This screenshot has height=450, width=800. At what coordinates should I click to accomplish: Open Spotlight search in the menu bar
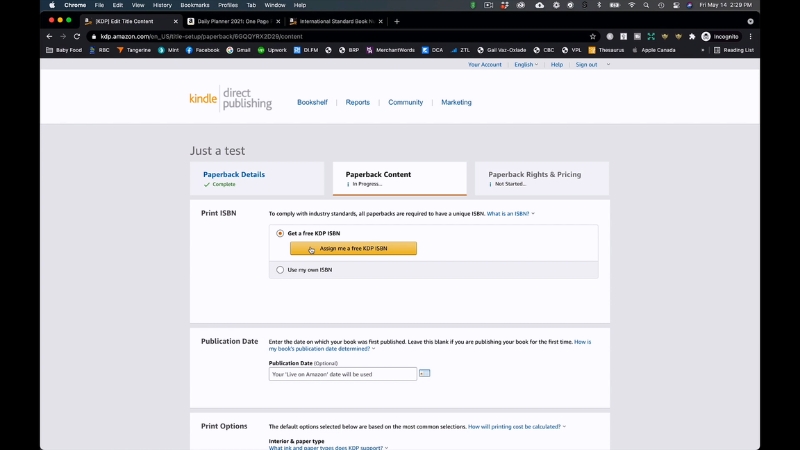(x=646, y=5)
